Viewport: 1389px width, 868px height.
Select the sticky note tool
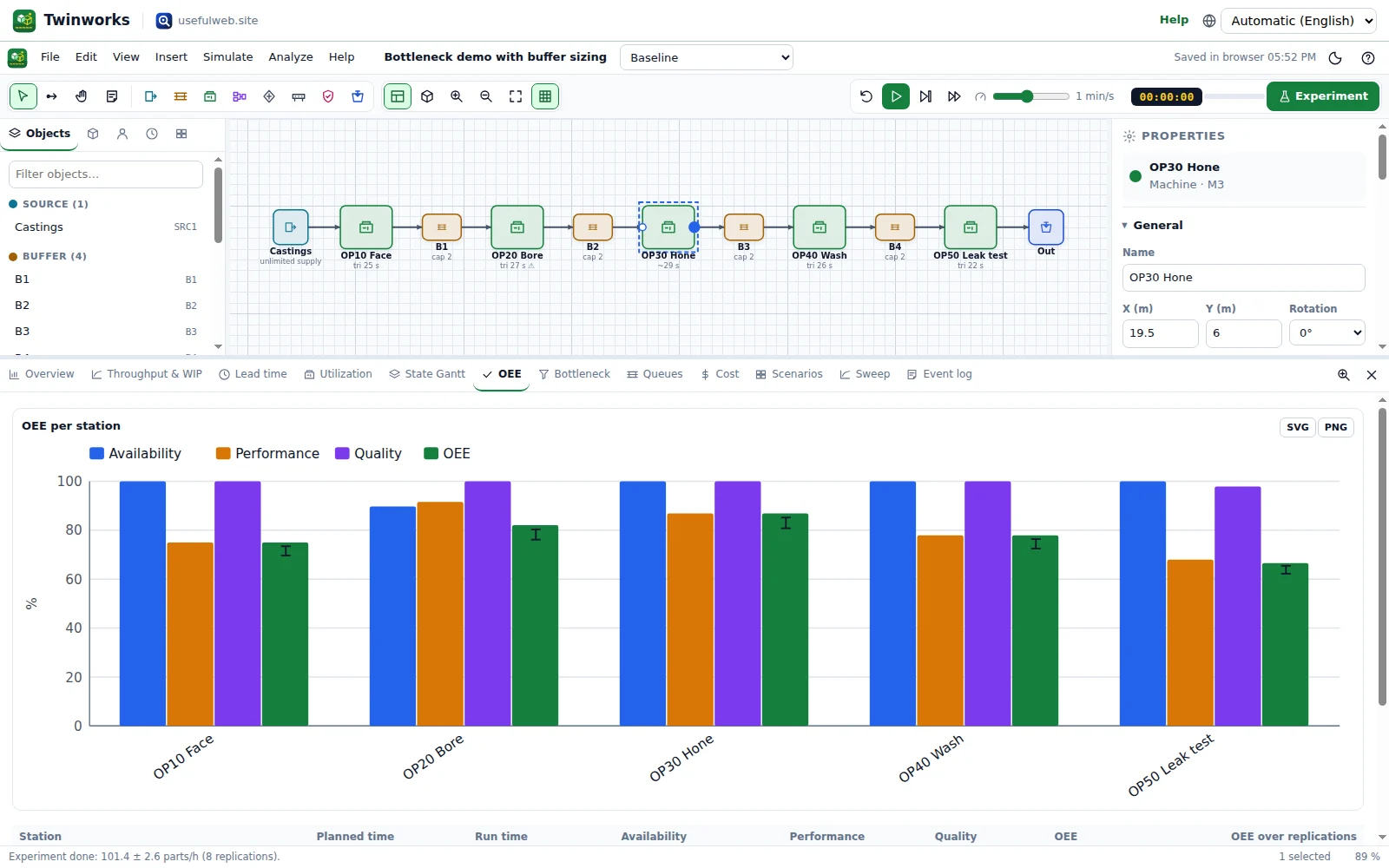(112, 96)
